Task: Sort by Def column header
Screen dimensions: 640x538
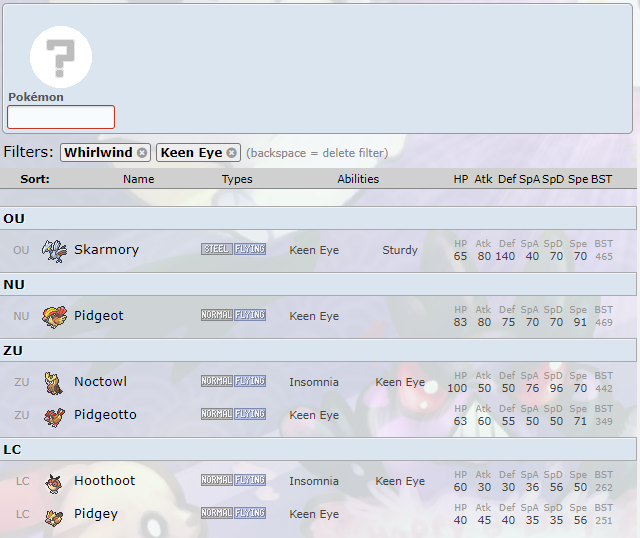Action: pyautogui.click(x=507, y=179)
